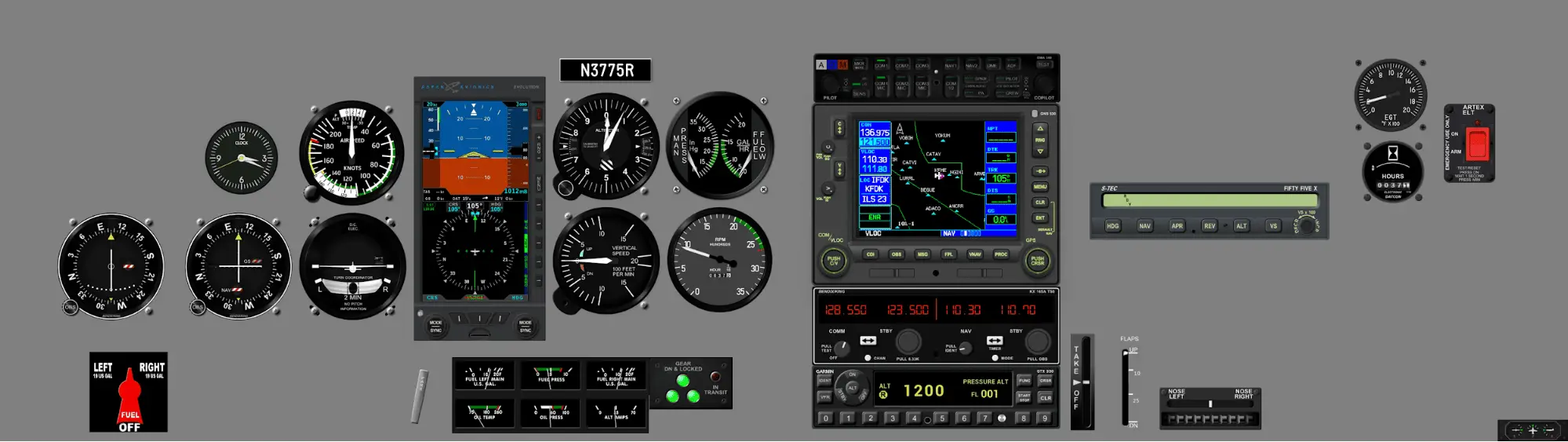Select COM1 MIC on the audio panel
Image resolution: width=1568 pixels, height=442 pixels.
[881, 86]
